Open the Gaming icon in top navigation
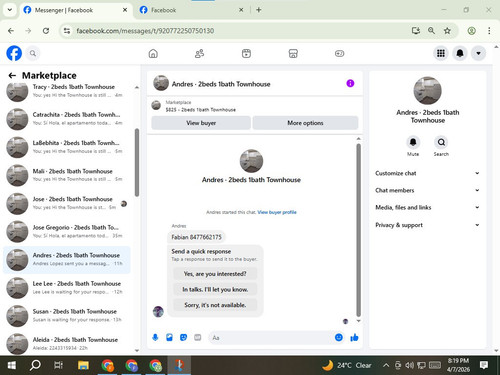Image resolution: width=500 pixels, height=375 pixels. (339, 53)
